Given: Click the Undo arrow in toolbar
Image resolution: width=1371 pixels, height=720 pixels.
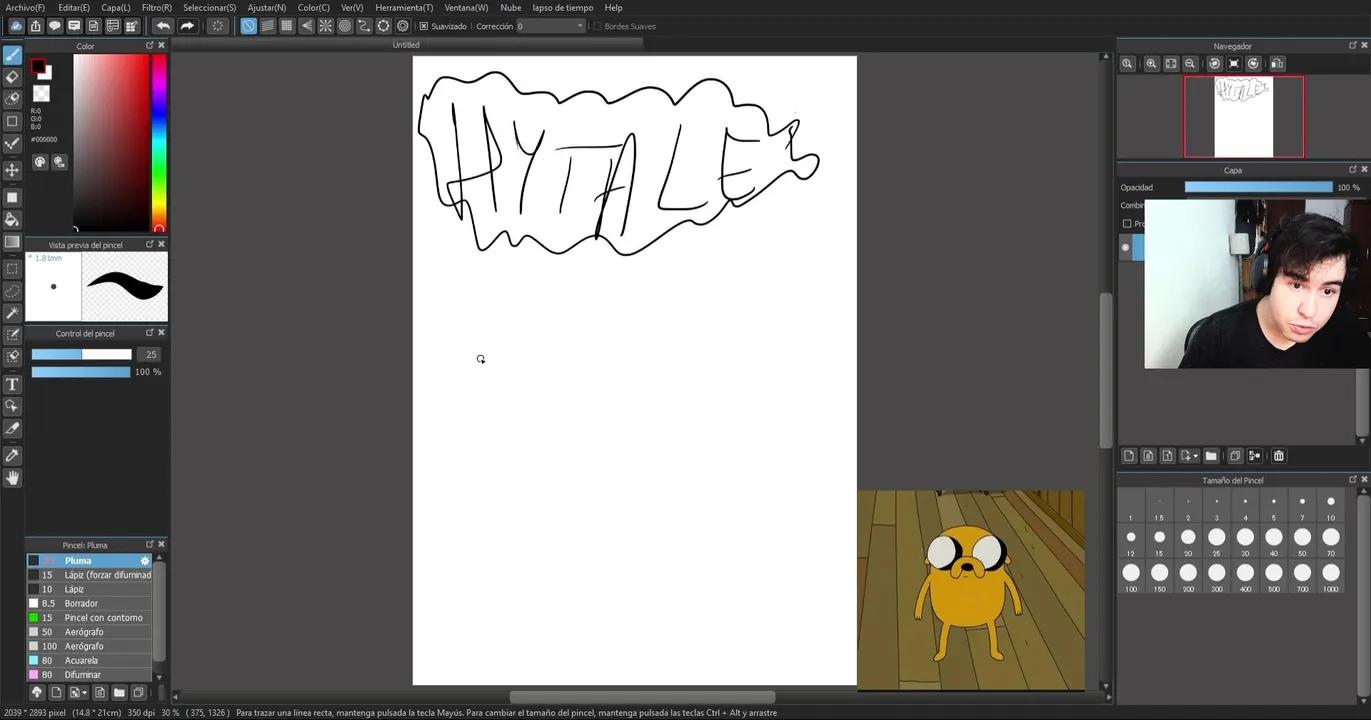Looking at the screenshot, I should [163, 26].
